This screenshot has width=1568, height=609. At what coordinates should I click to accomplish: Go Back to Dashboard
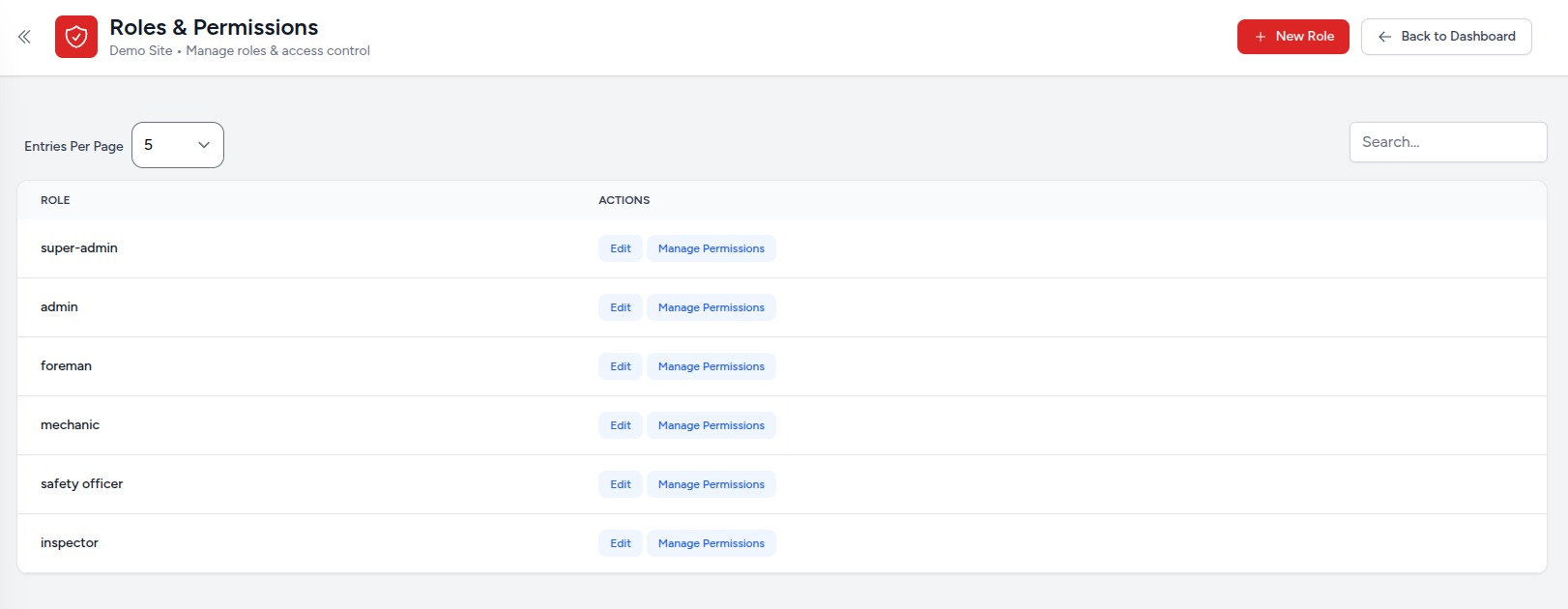click(x=1445, y=37)
